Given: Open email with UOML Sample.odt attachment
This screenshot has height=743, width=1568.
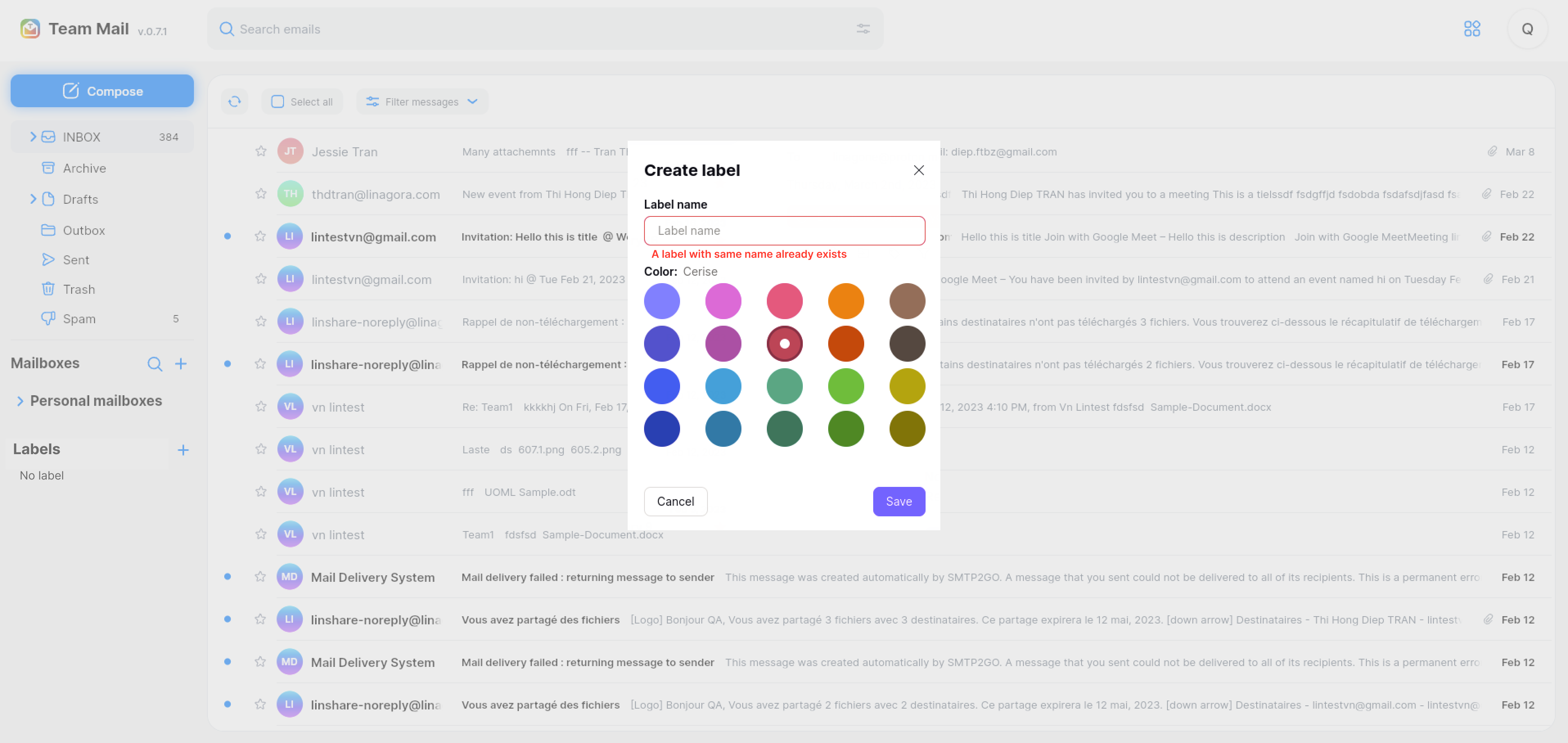Looking at the screenshot, I should coord(881,492).
